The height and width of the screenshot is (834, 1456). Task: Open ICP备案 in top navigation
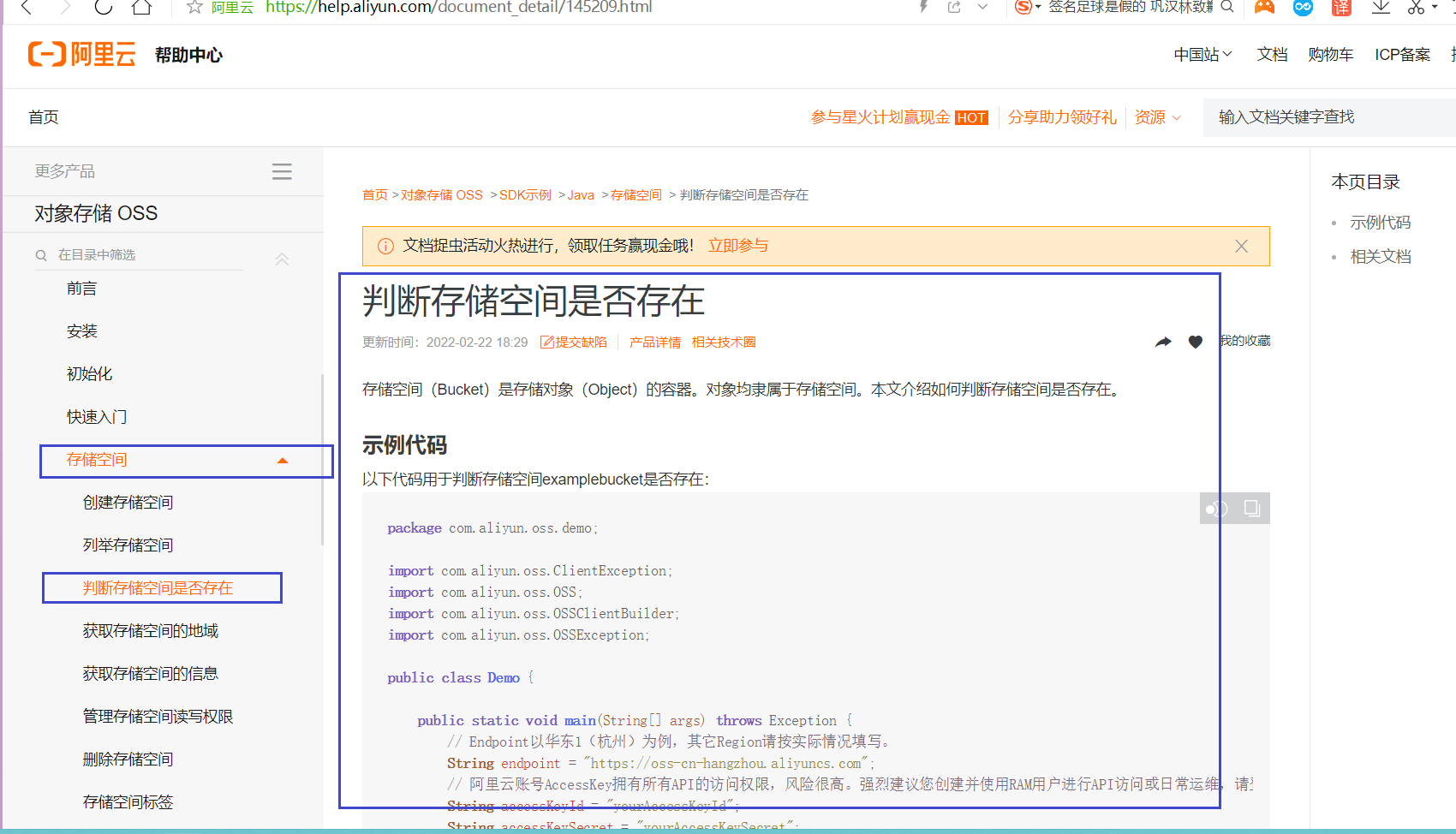click(1402, 55)
